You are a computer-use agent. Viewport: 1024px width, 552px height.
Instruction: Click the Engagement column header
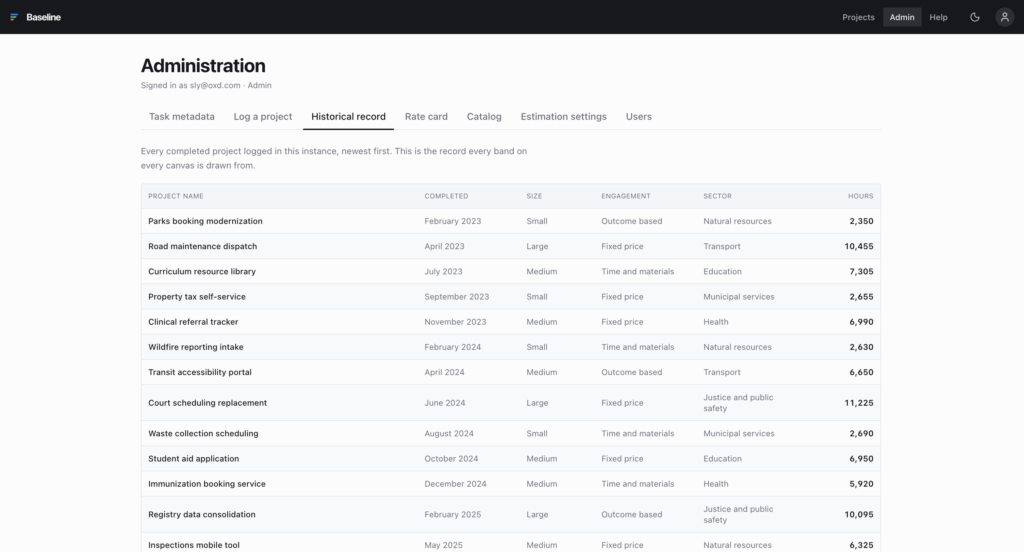click(626, 196)
